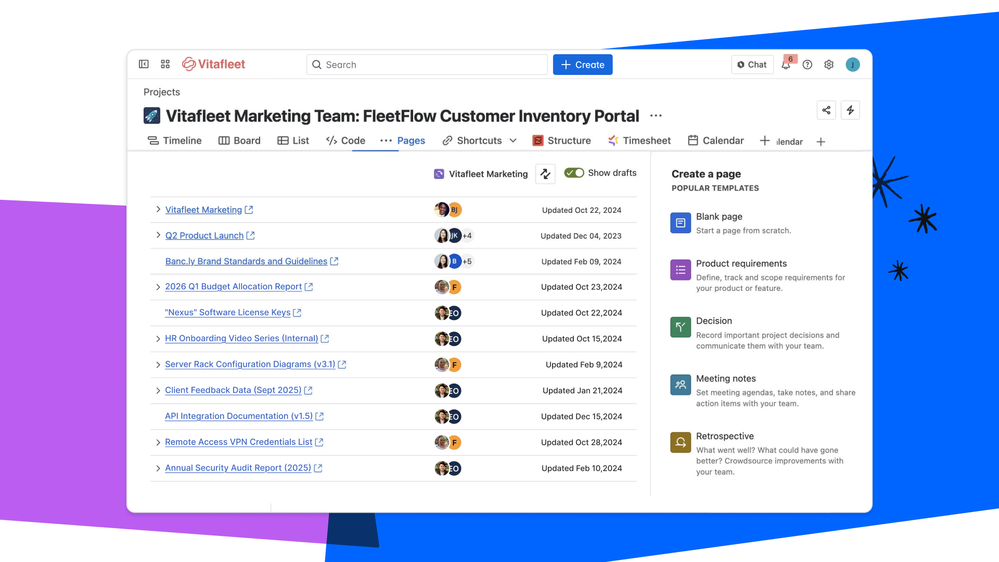Click the Projects breadcrumb
Screen dimensions: 999x562
162,92
